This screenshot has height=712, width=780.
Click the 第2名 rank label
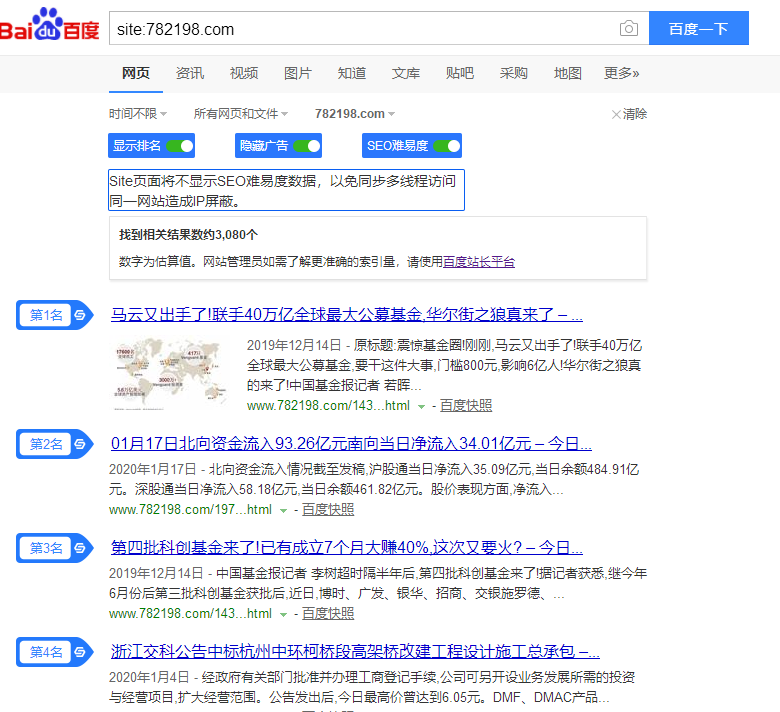pyautogui.click(x=46, y=444)
